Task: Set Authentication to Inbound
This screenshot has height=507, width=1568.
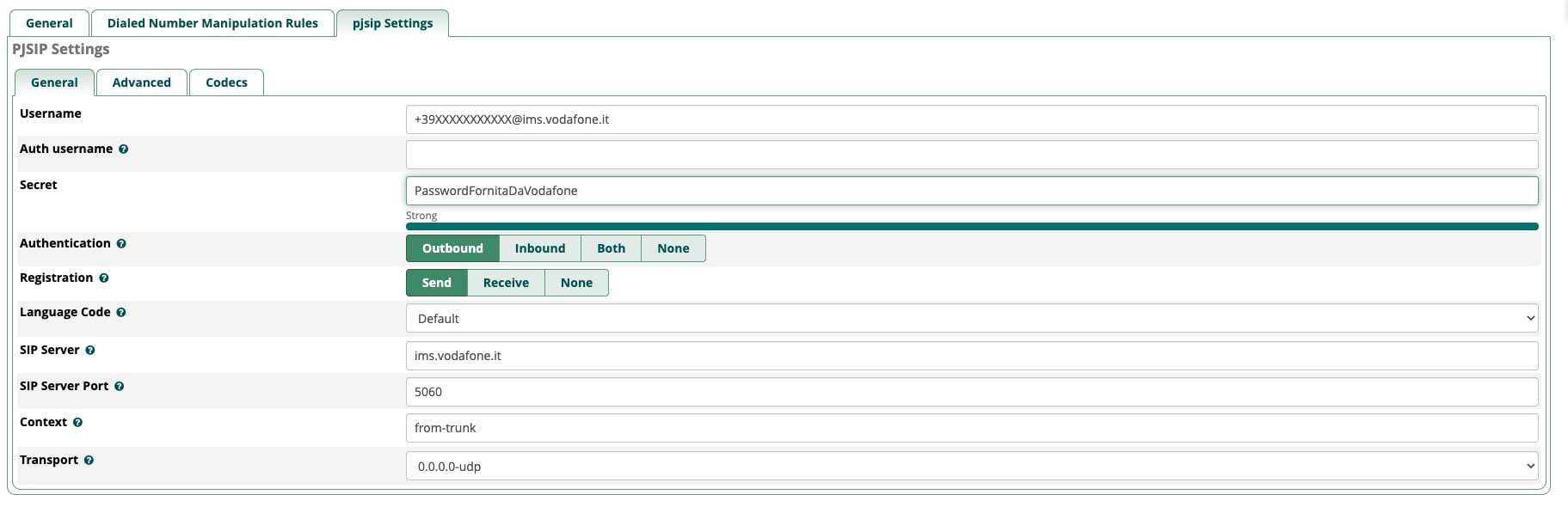Action: click(x=539, y=248)
